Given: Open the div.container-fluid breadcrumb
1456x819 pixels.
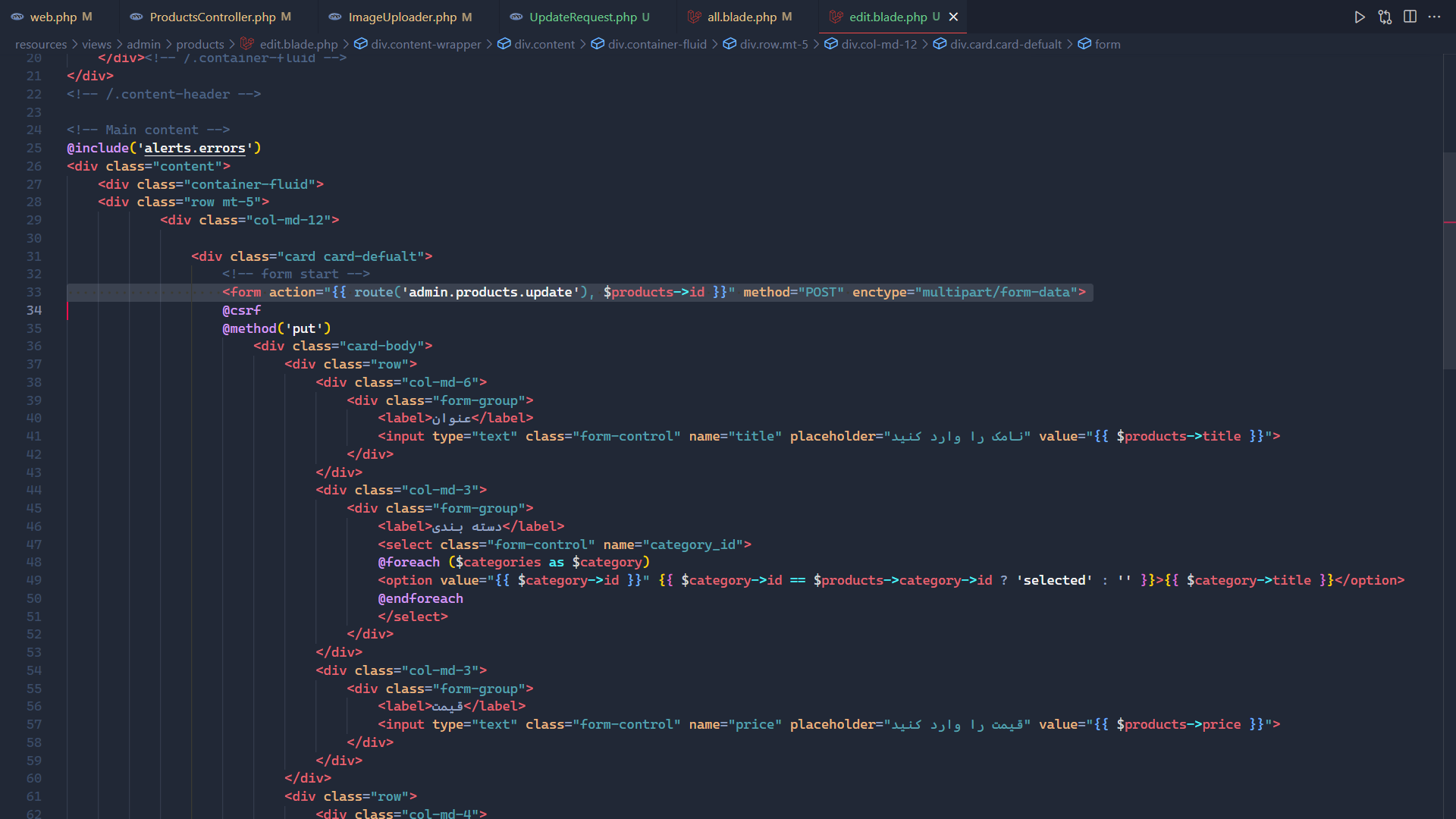Looking at the screenshot, I should (657, 44).
